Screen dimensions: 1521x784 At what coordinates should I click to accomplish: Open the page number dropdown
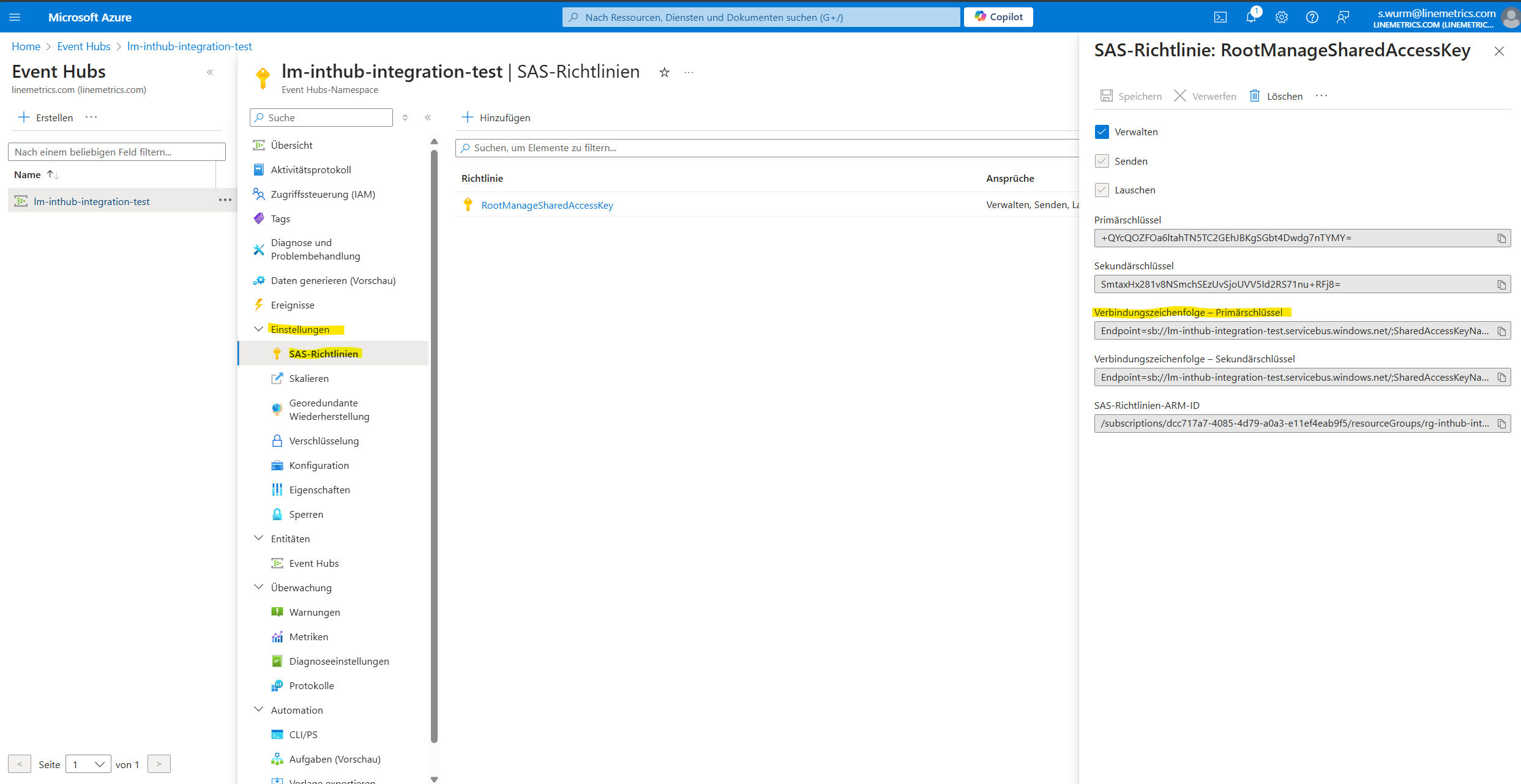point(88,764)
